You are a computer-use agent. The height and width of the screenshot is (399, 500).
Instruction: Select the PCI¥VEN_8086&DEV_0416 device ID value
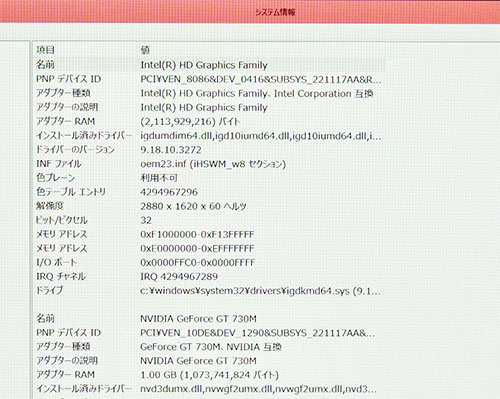click(x=261, y=79)
